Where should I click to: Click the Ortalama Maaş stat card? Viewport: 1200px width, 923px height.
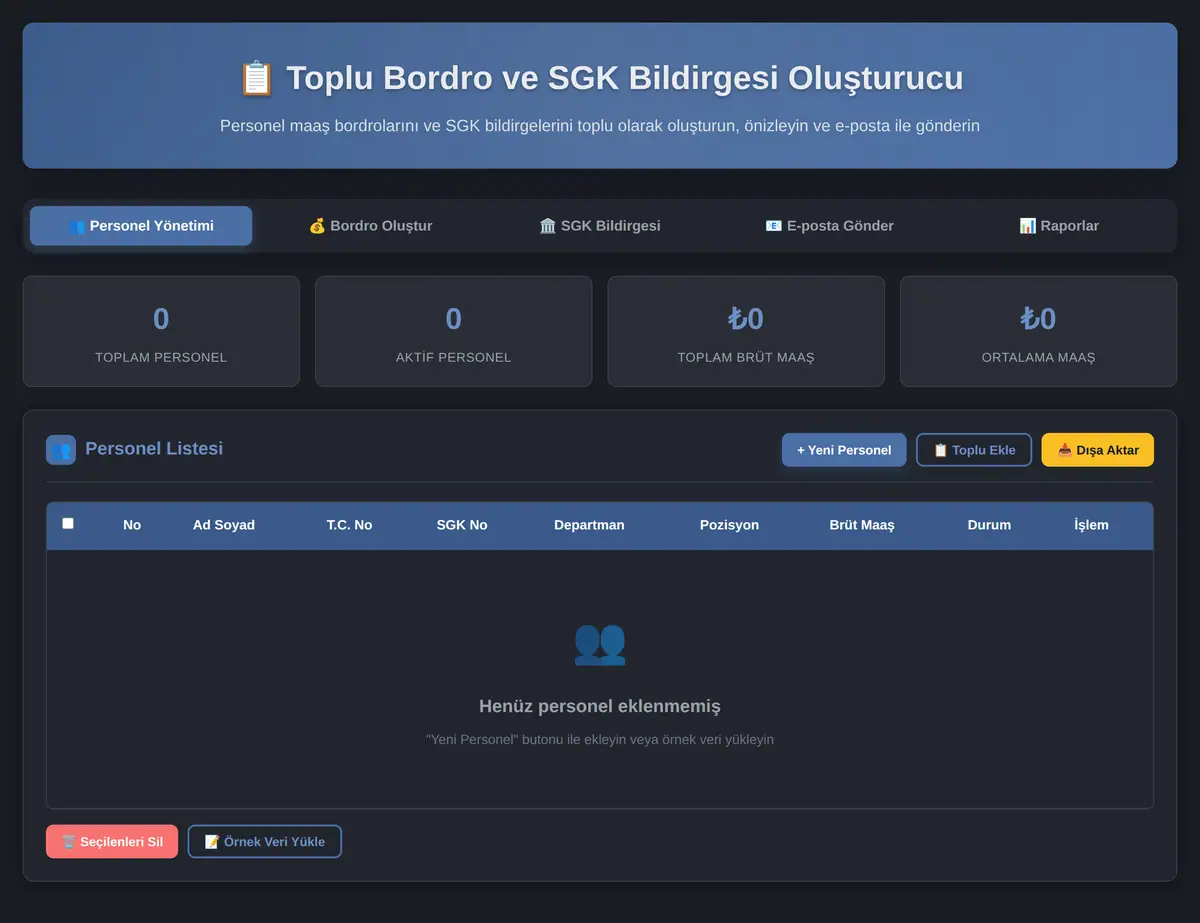coord(1038,331)
